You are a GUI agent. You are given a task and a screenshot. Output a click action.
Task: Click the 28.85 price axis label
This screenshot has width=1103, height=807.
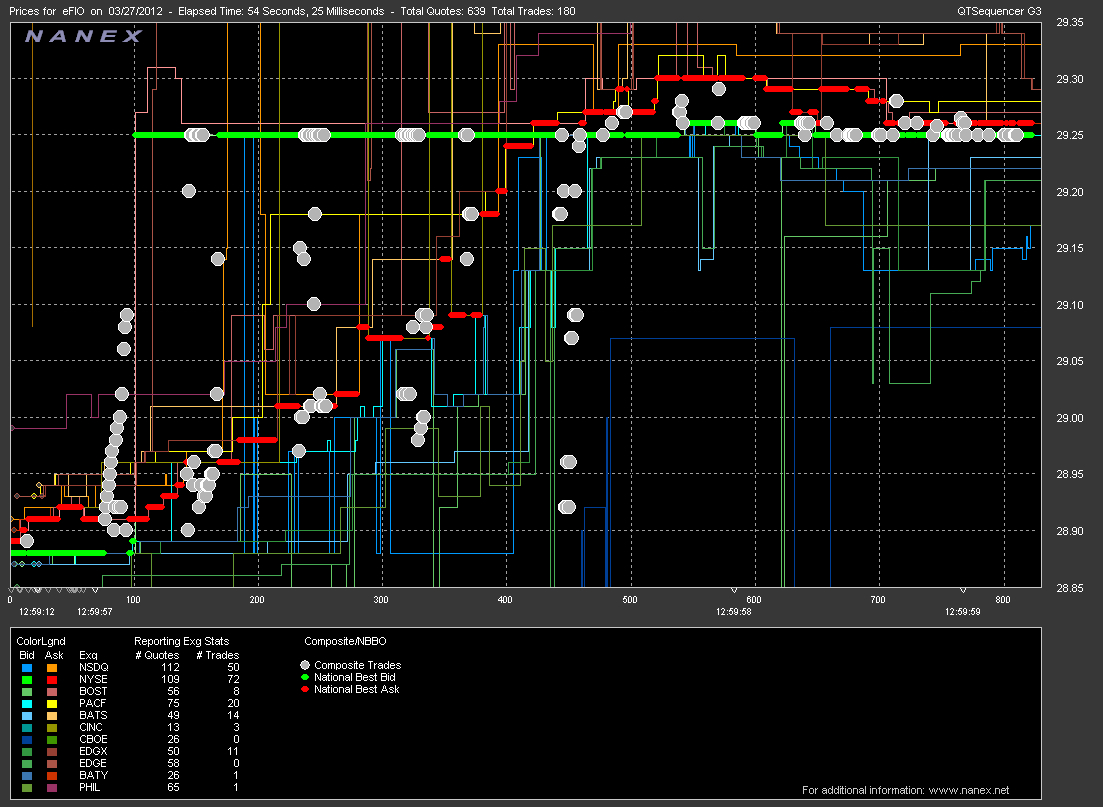pyautogui.click(x=1069, y=587)
